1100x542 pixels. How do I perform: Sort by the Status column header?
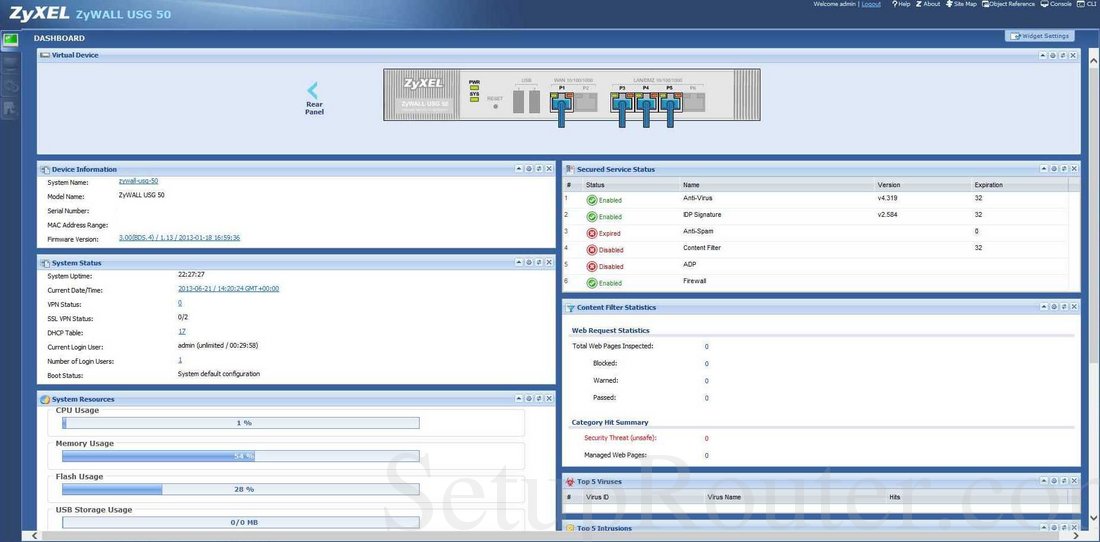coord(630,185)
